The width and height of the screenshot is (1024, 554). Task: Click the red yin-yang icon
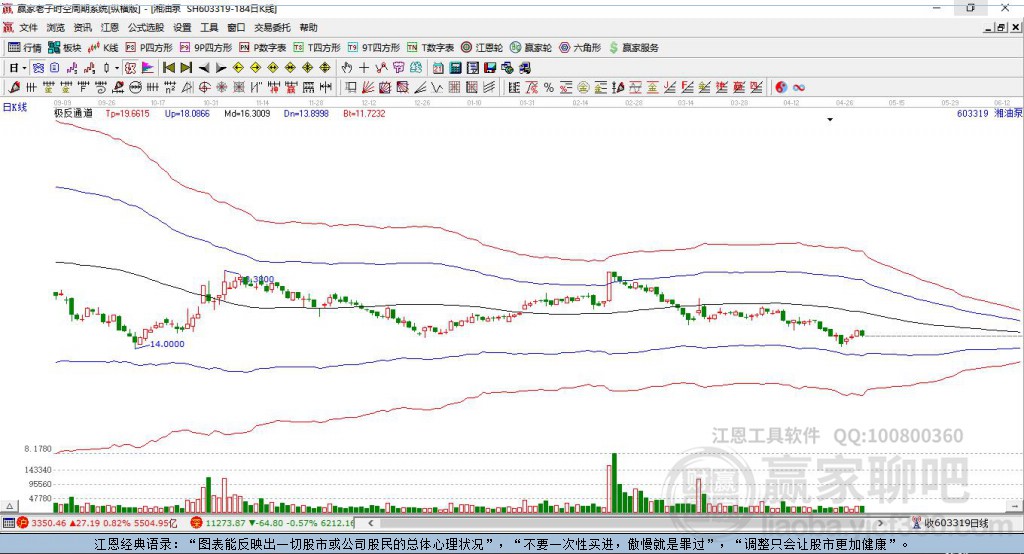pyautogui.click(x=780, y=88)
